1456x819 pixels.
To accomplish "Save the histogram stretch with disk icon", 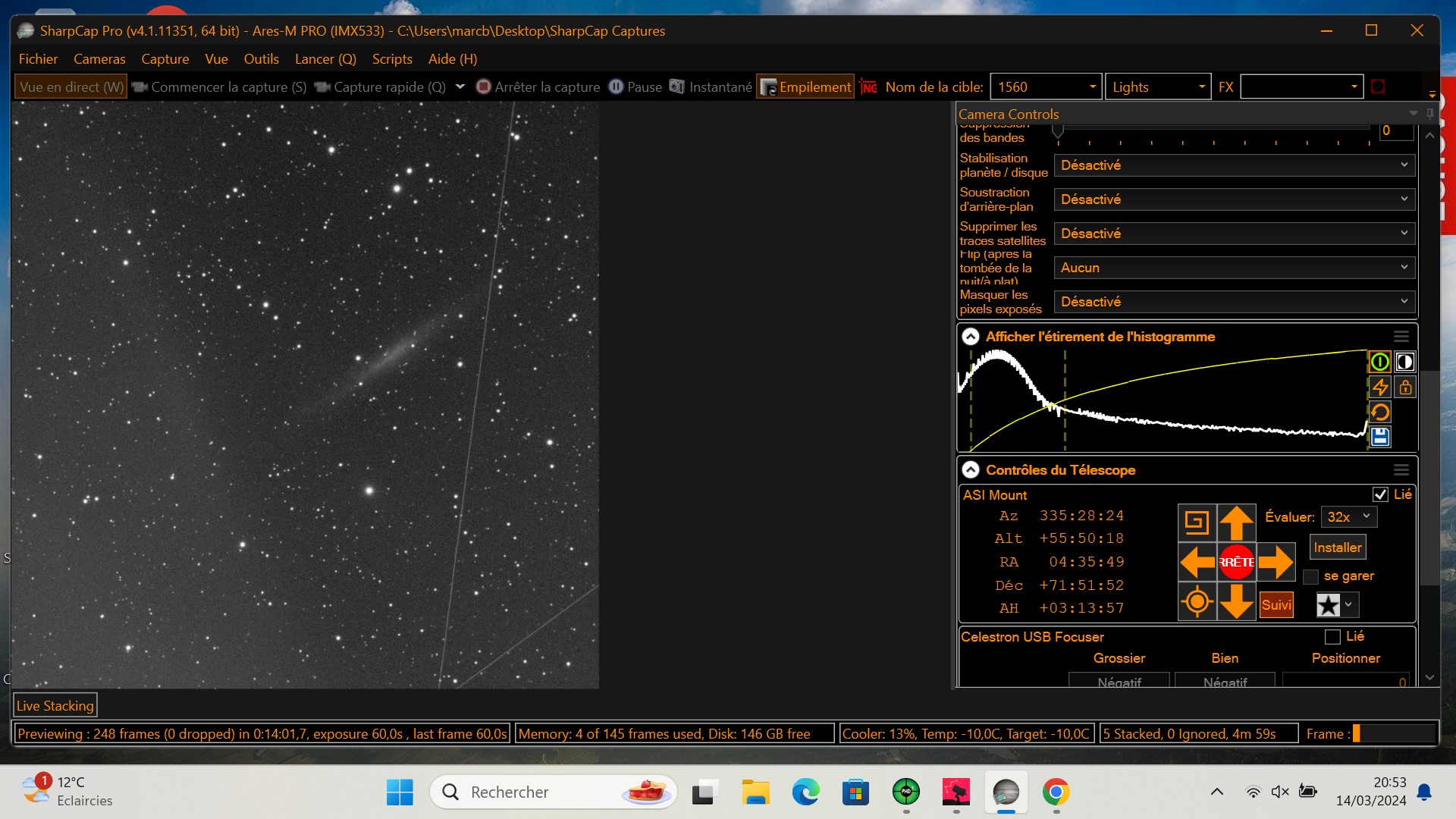I will [x=1379, y=437].
